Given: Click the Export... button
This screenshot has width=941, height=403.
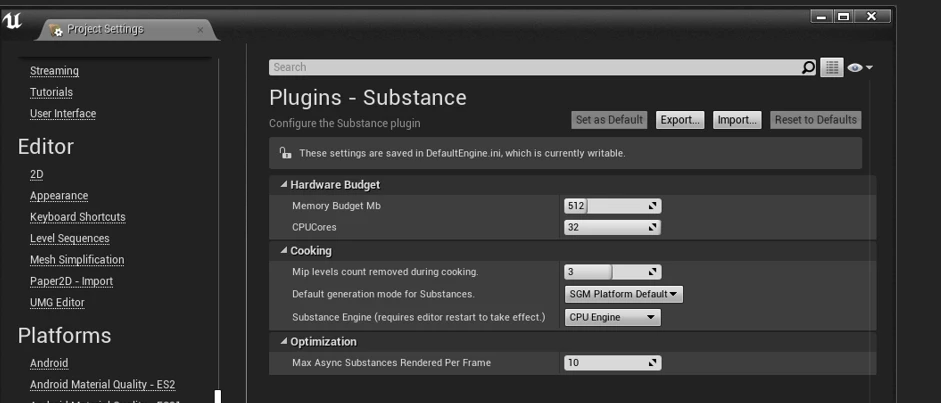Looking at the screenshot, I should point(680,119).
